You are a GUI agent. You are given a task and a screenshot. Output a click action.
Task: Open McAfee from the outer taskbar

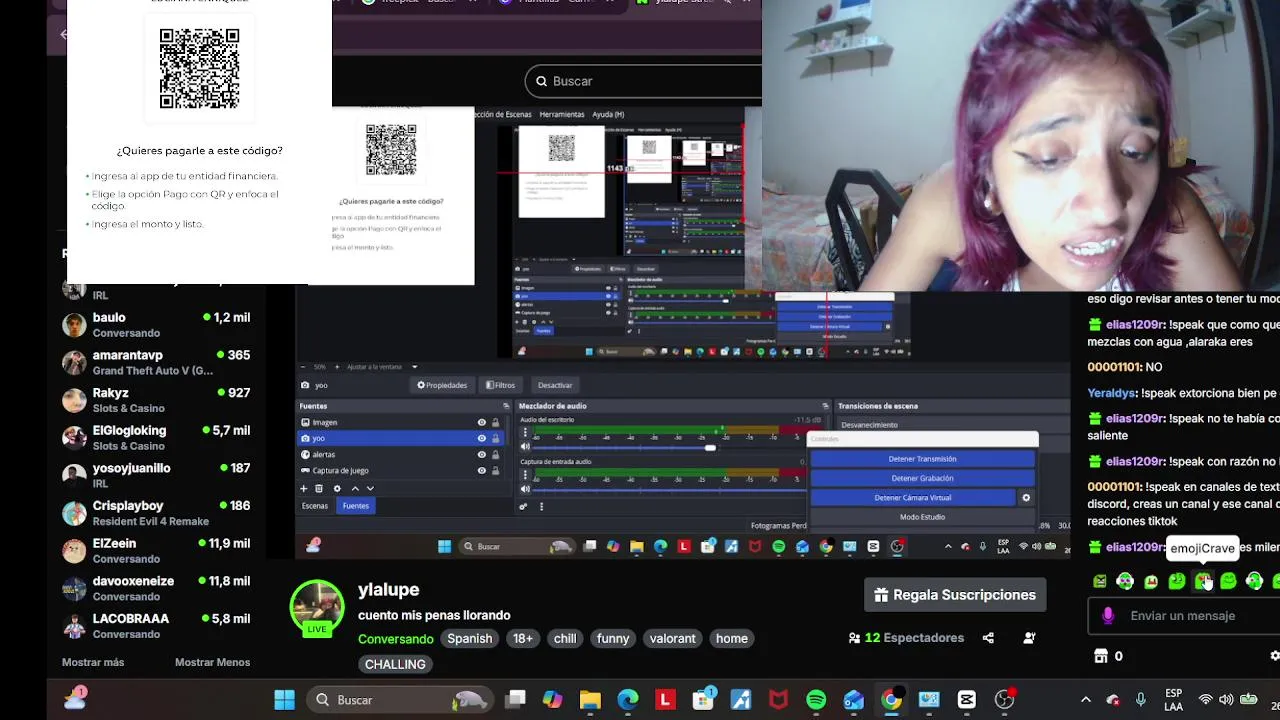(x=778, y=700)
